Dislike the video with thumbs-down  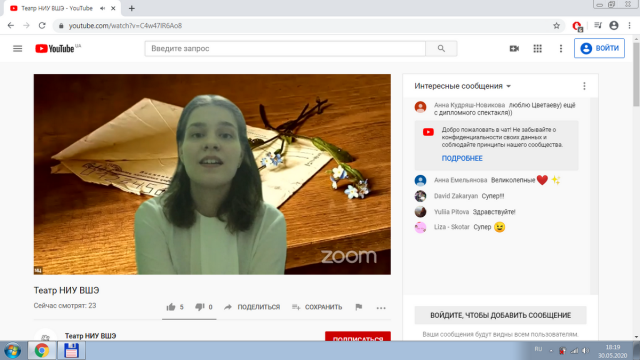coord(204,307)
